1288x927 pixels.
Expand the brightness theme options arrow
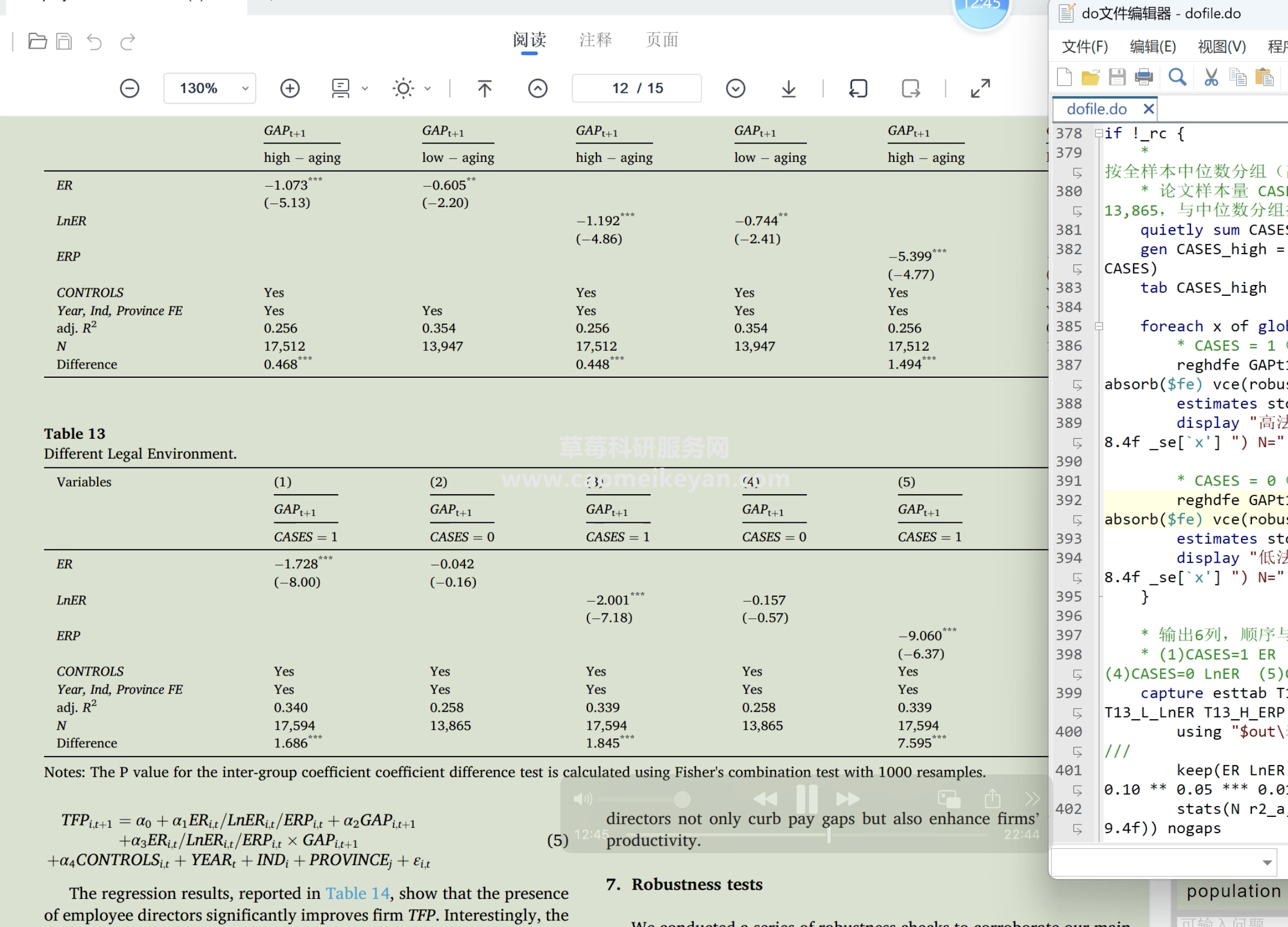pyautogui.click(x=428, y=88)
